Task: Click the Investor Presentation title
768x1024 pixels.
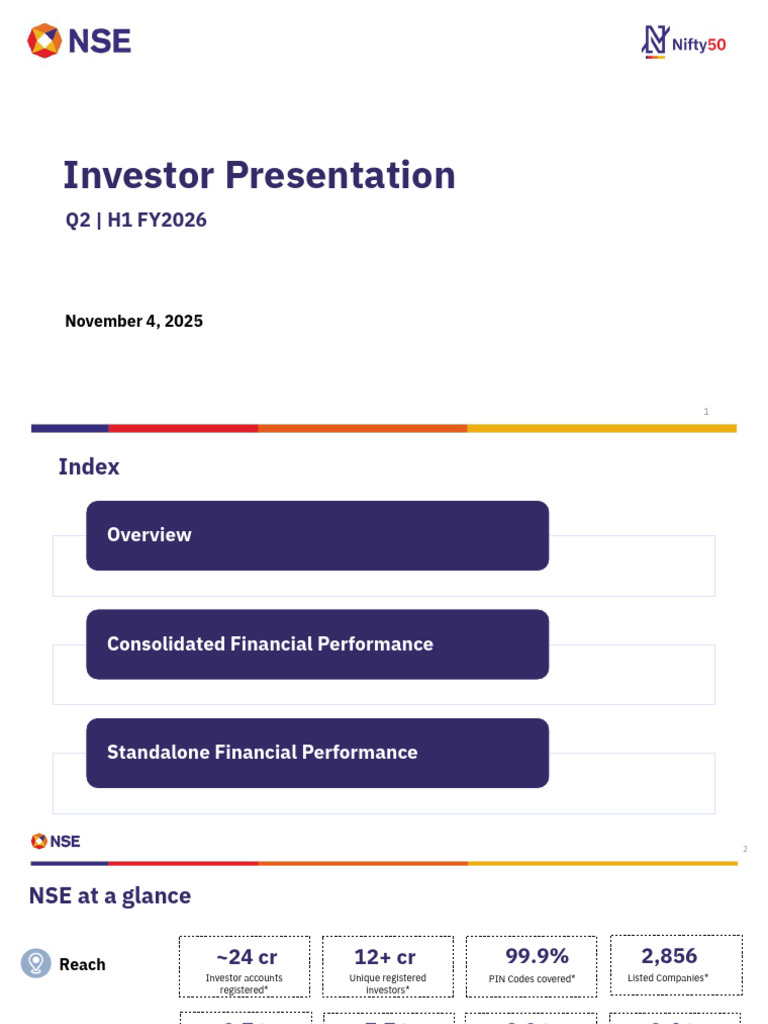Action: pos(259,175)
